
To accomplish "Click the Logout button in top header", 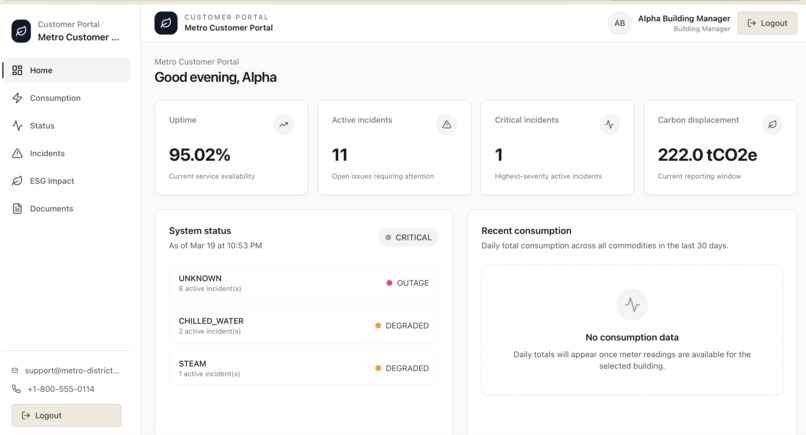I will (x=767, y=23).
